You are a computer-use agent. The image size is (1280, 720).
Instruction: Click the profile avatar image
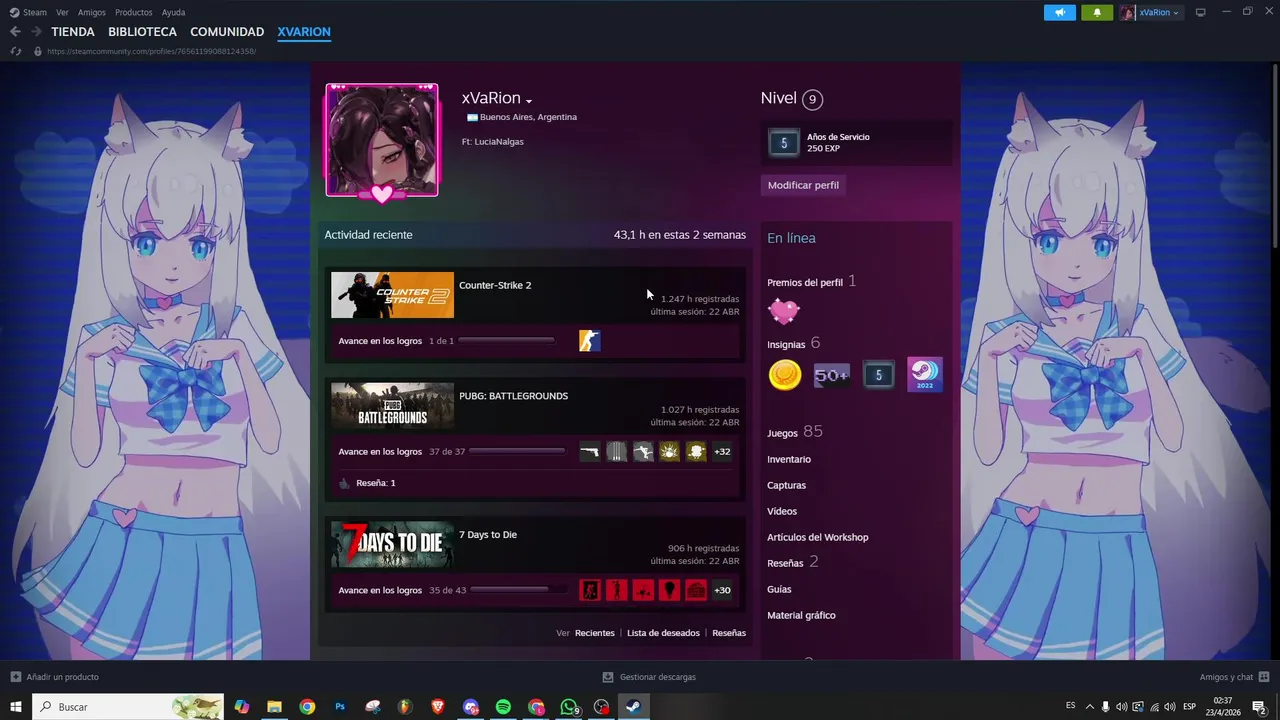382,140
